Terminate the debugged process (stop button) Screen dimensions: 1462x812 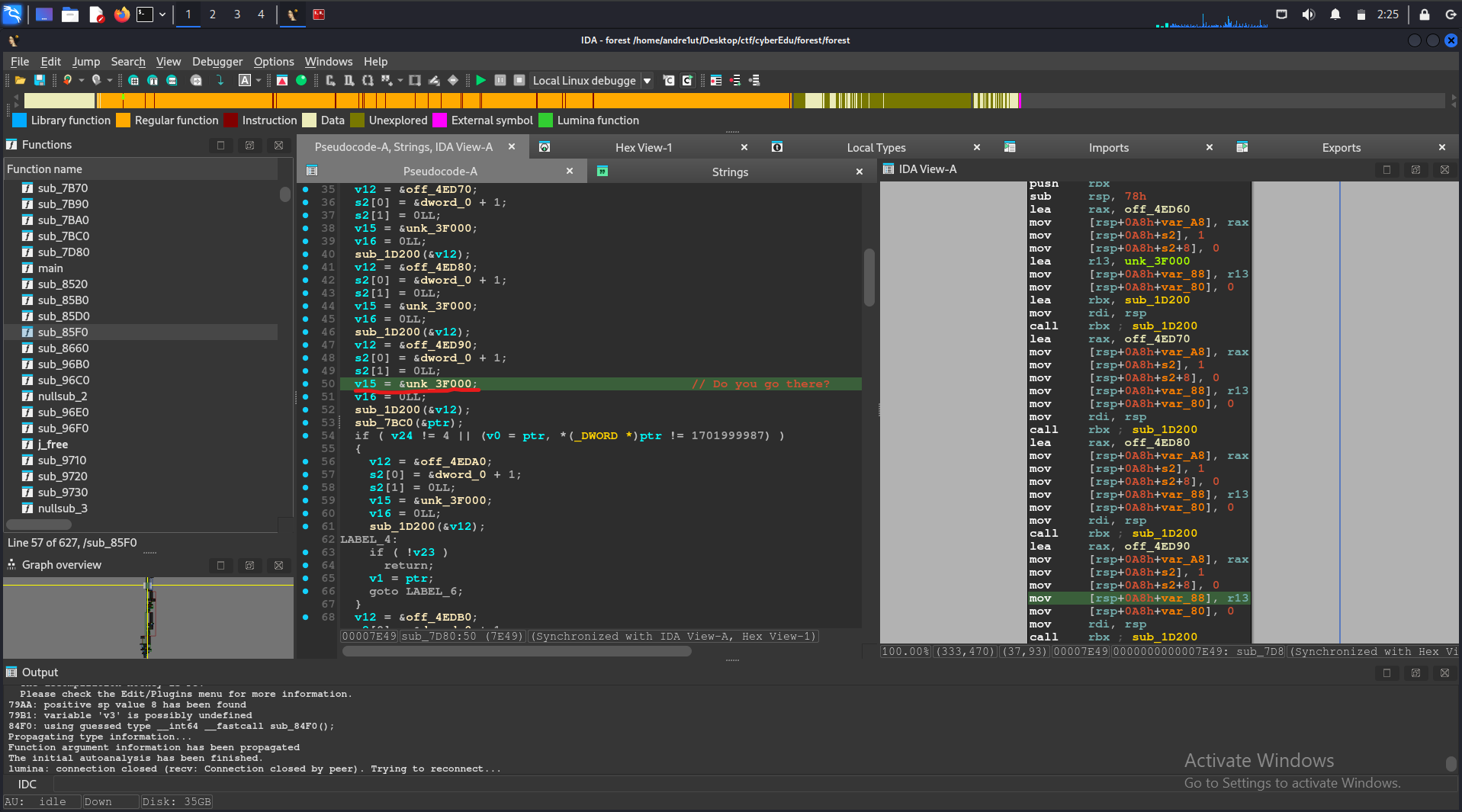519,80
